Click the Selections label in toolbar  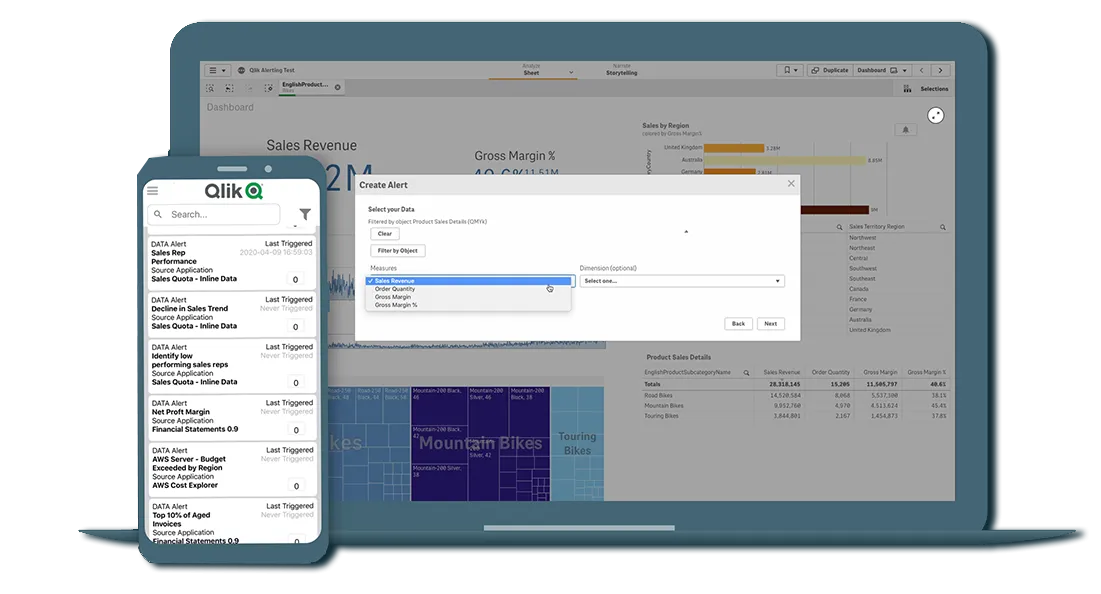(934, 89)
